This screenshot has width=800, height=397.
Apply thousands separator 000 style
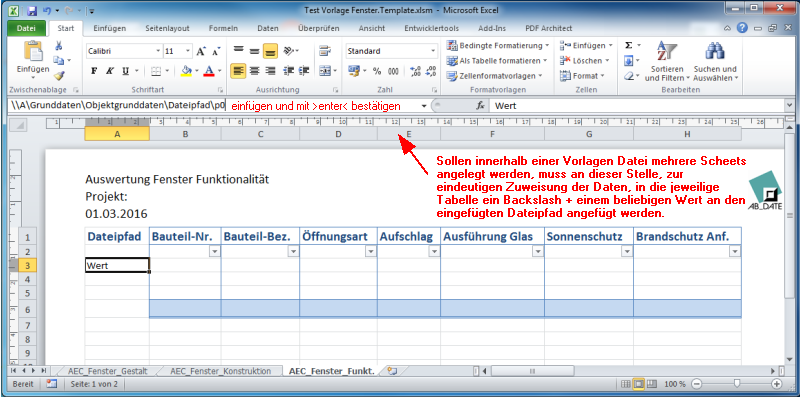click(393, 71)
